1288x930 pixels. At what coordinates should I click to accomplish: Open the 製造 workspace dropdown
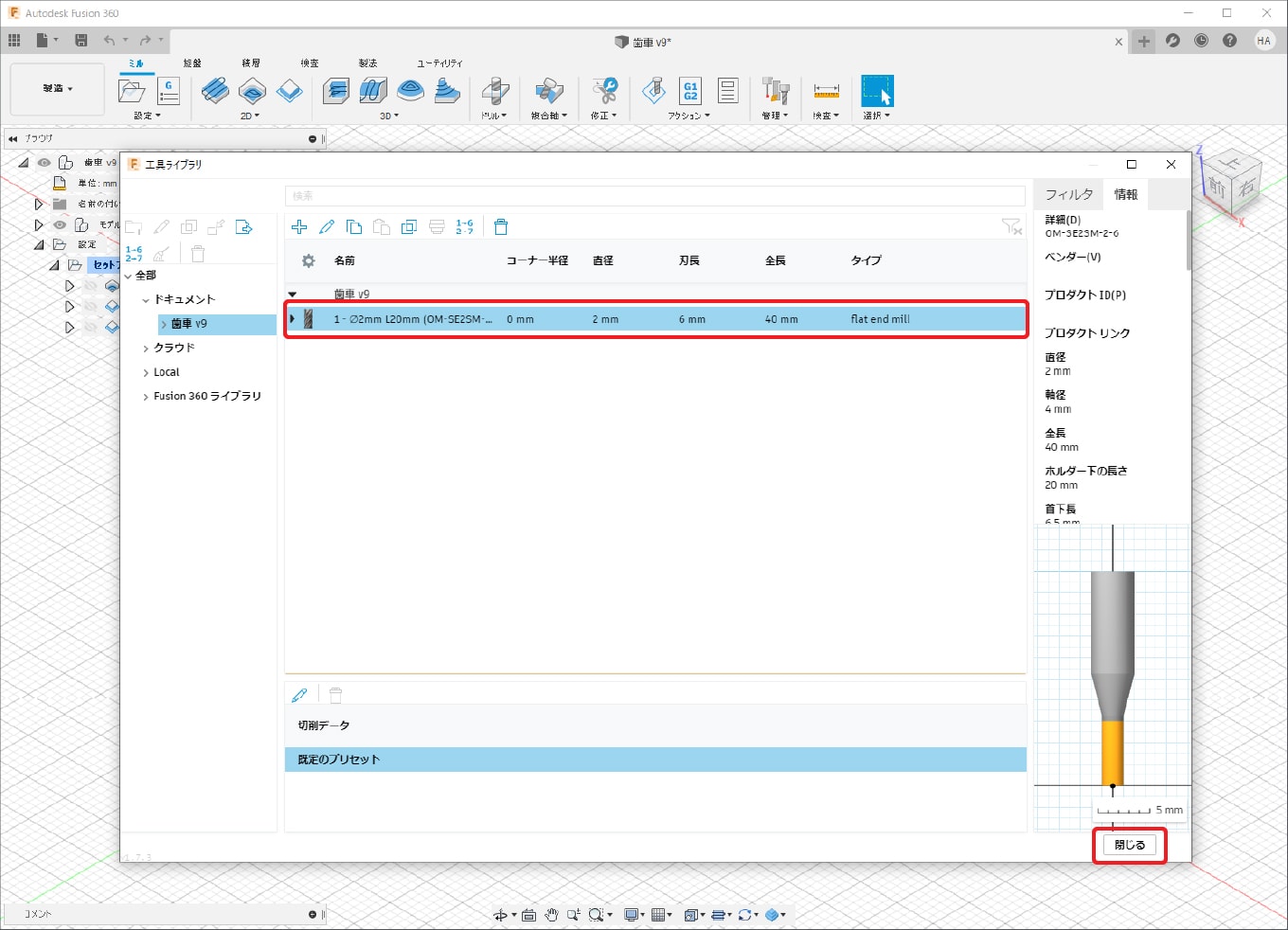(x=57, y=89)
